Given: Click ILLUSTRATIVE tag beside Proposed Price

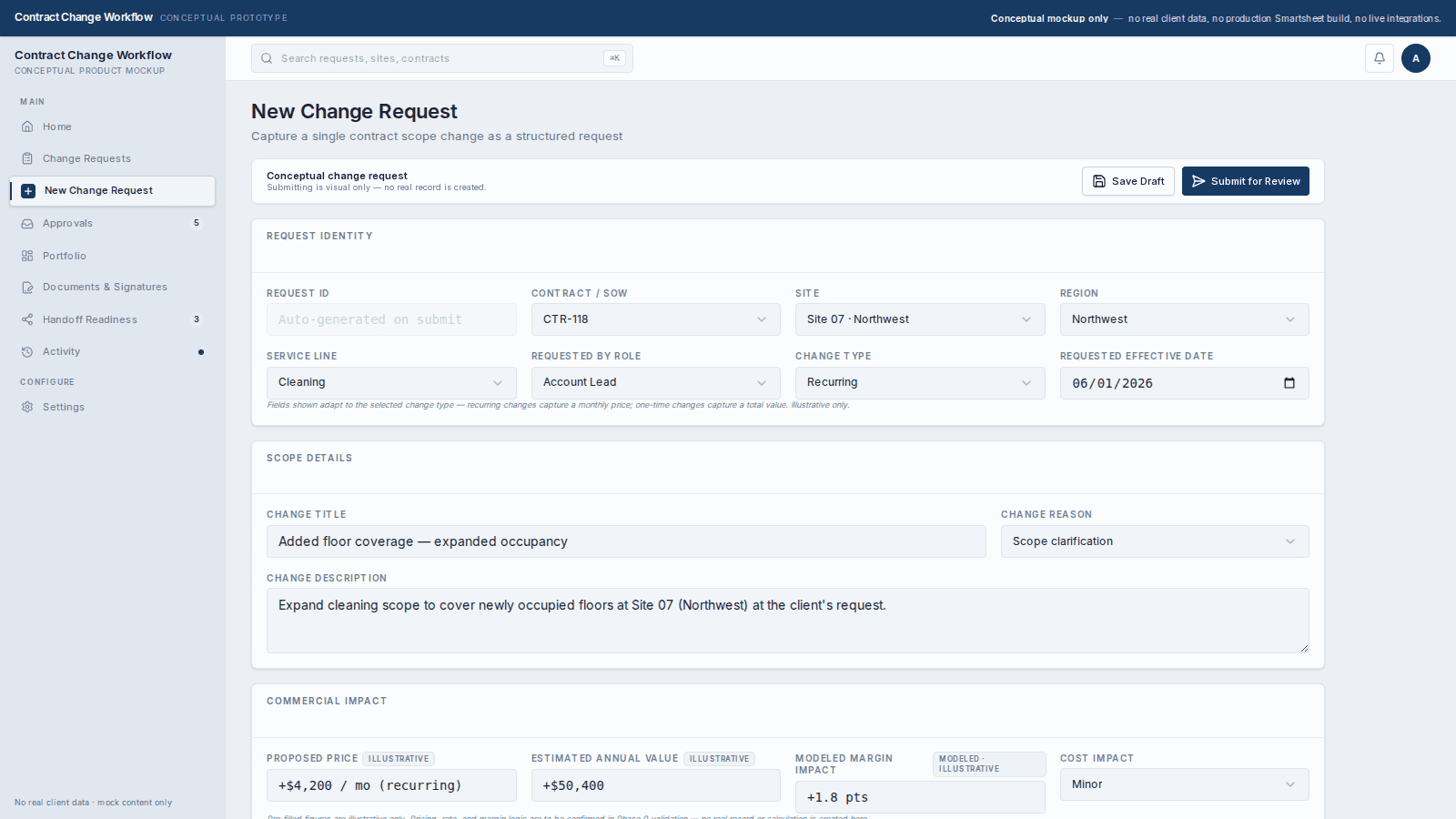Looking at the screenshot, I should tap(399, 759).
